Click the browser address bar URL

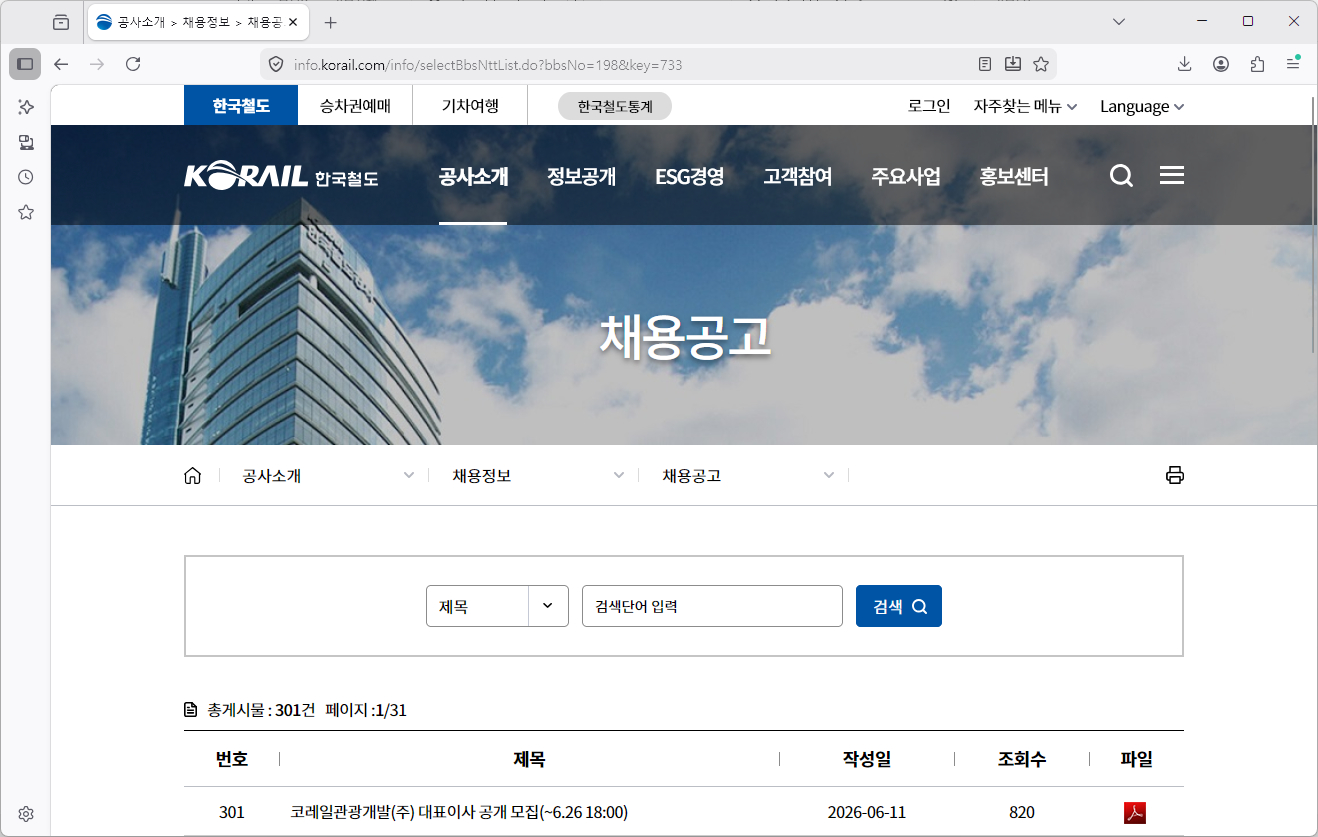[488, 65]
